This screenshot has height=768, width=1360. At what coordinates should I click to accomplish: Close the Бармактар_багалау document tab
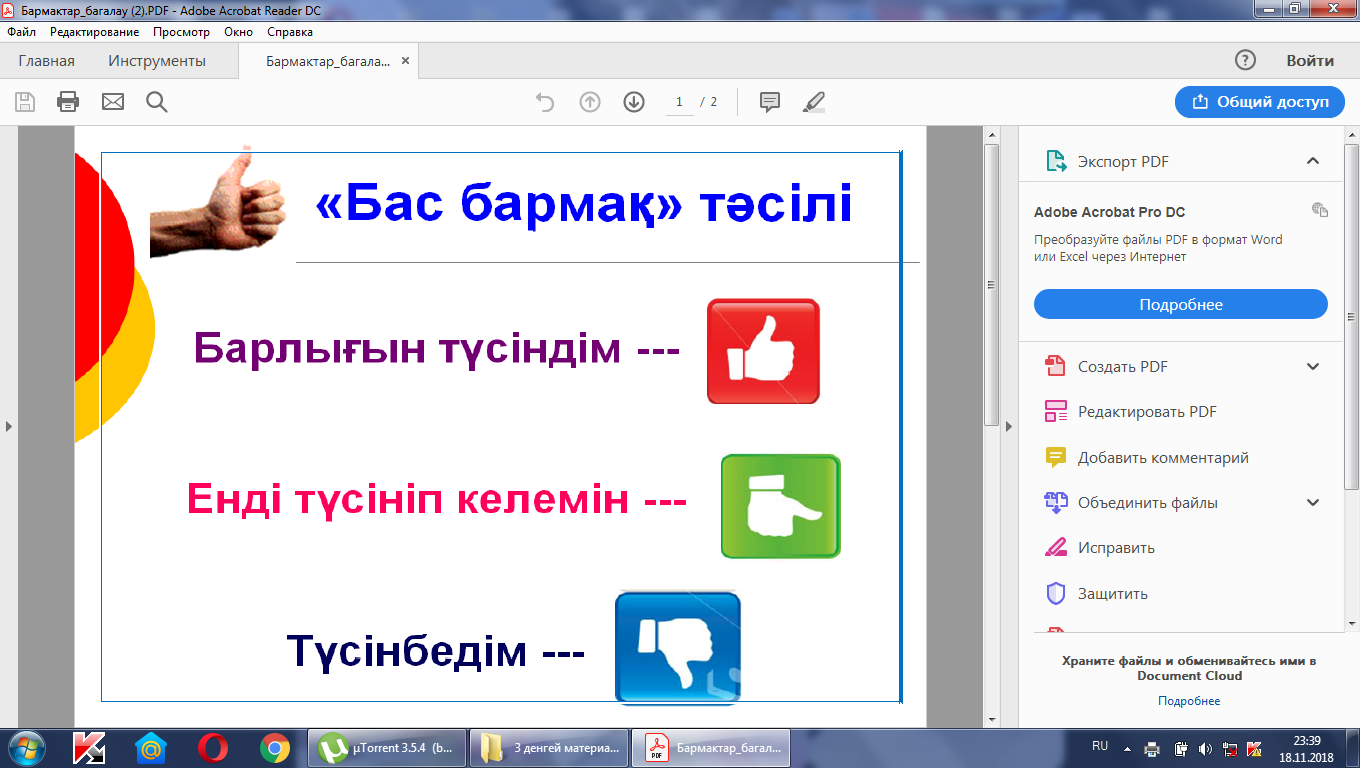405,61
